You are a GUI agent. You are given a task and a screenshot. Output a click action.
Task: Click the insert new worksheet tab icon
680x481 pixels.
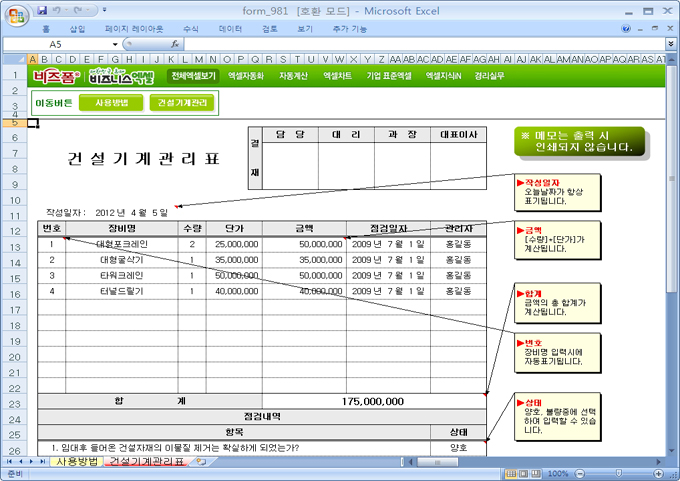tap(200, 462)
